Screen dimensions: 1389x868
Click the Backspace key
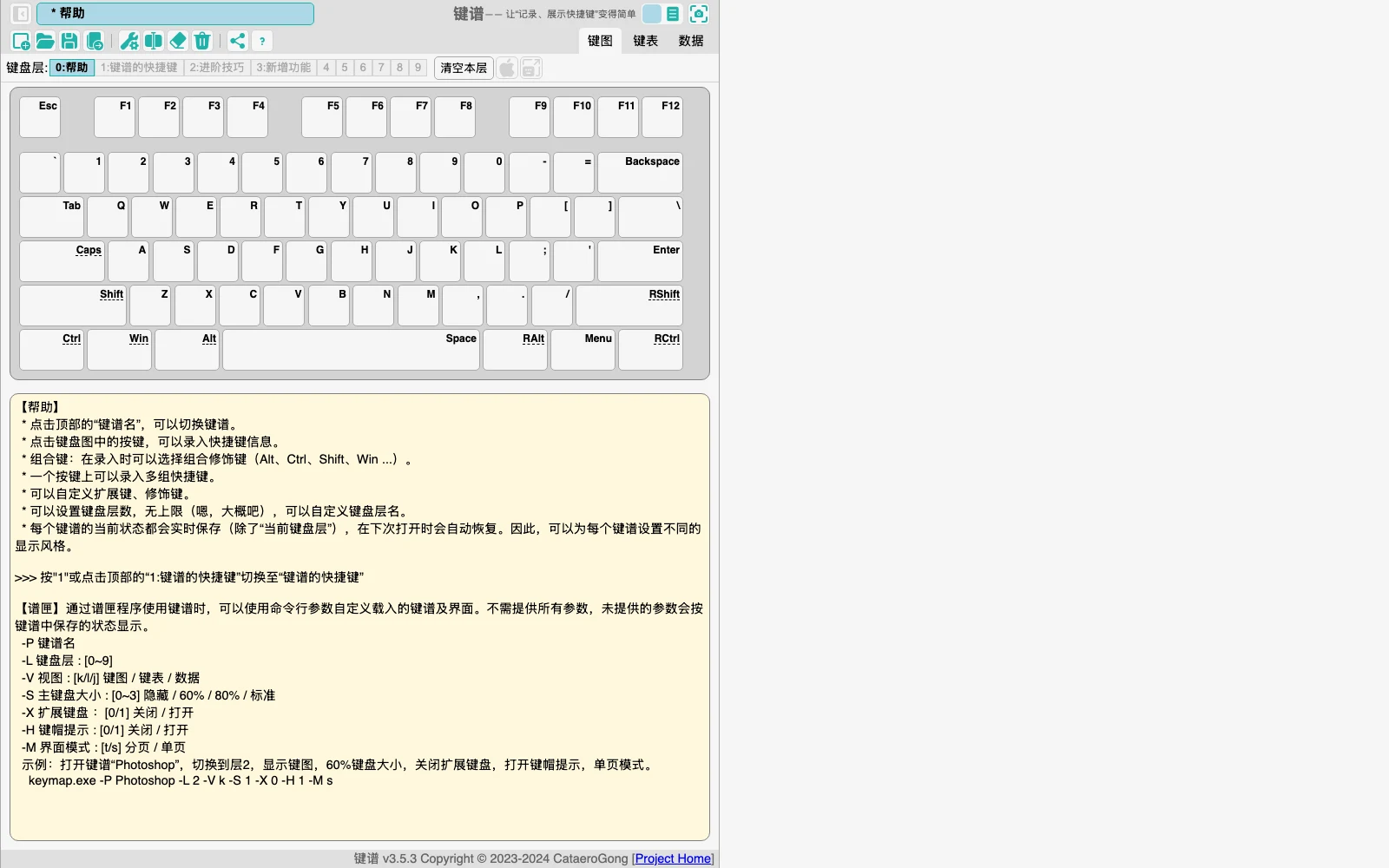point(641,173)
